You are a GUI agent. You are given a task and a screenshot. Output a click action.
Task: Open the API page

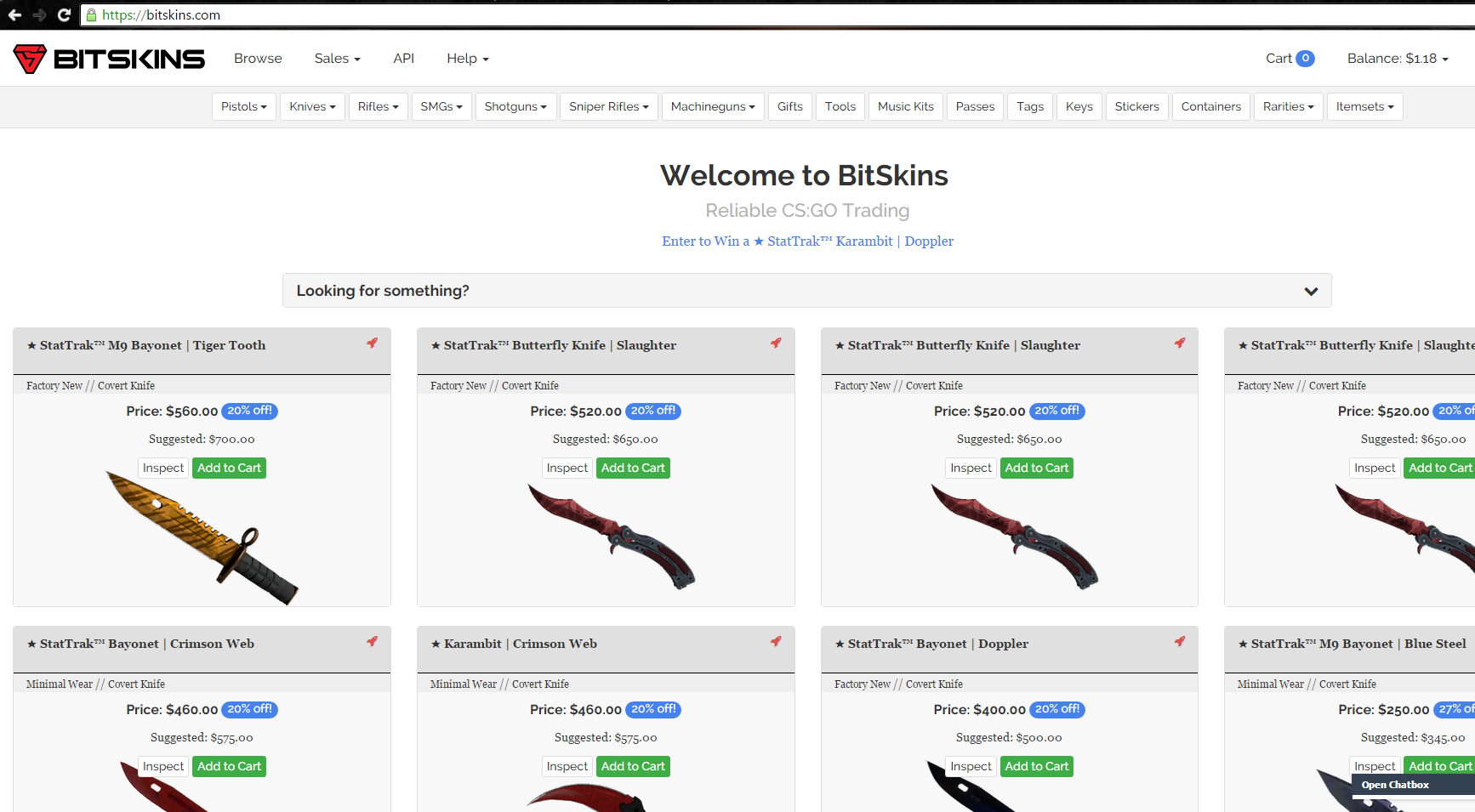tap(403, 59)
